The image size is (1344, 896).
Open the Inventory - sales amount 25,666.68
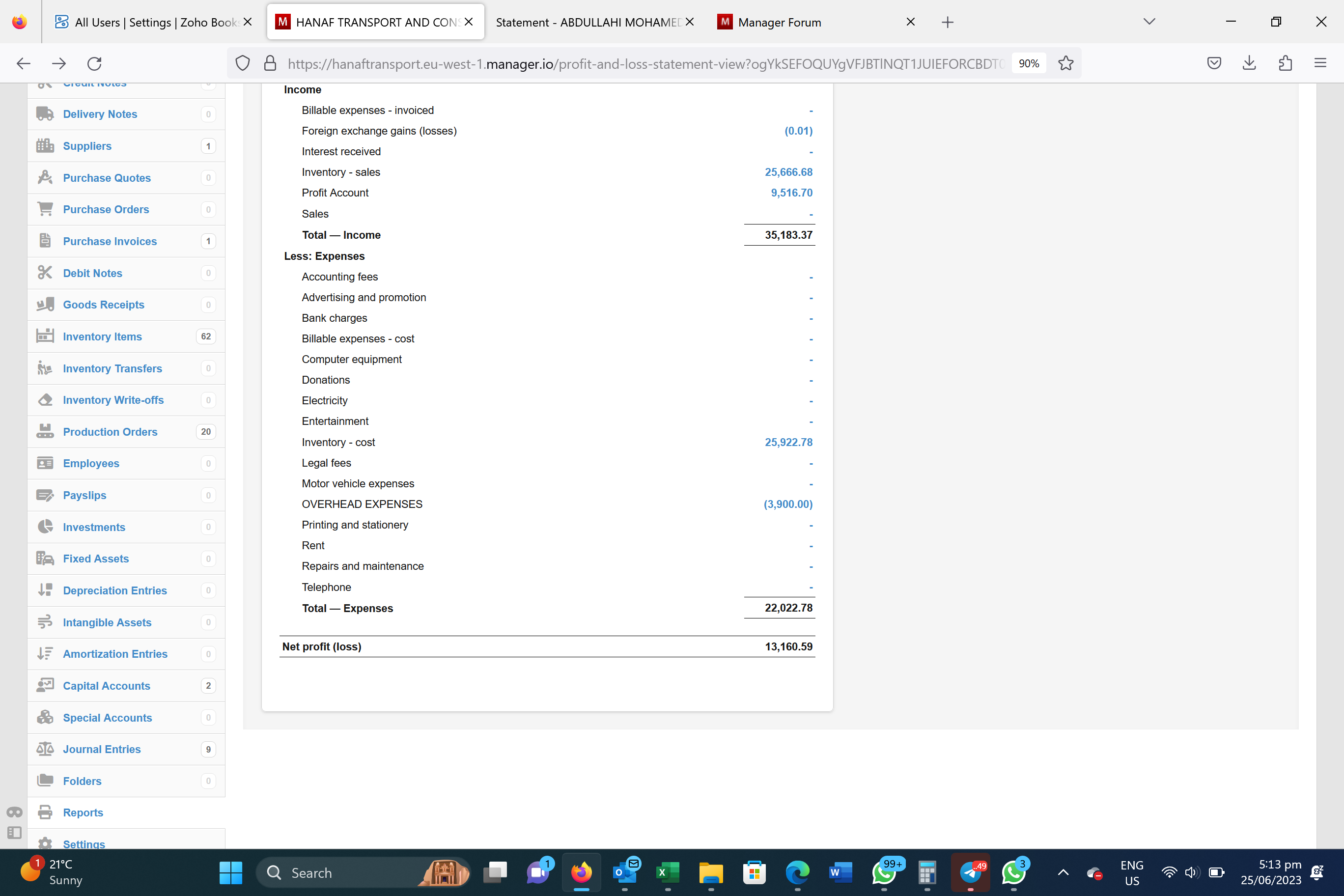pos(788,172)
